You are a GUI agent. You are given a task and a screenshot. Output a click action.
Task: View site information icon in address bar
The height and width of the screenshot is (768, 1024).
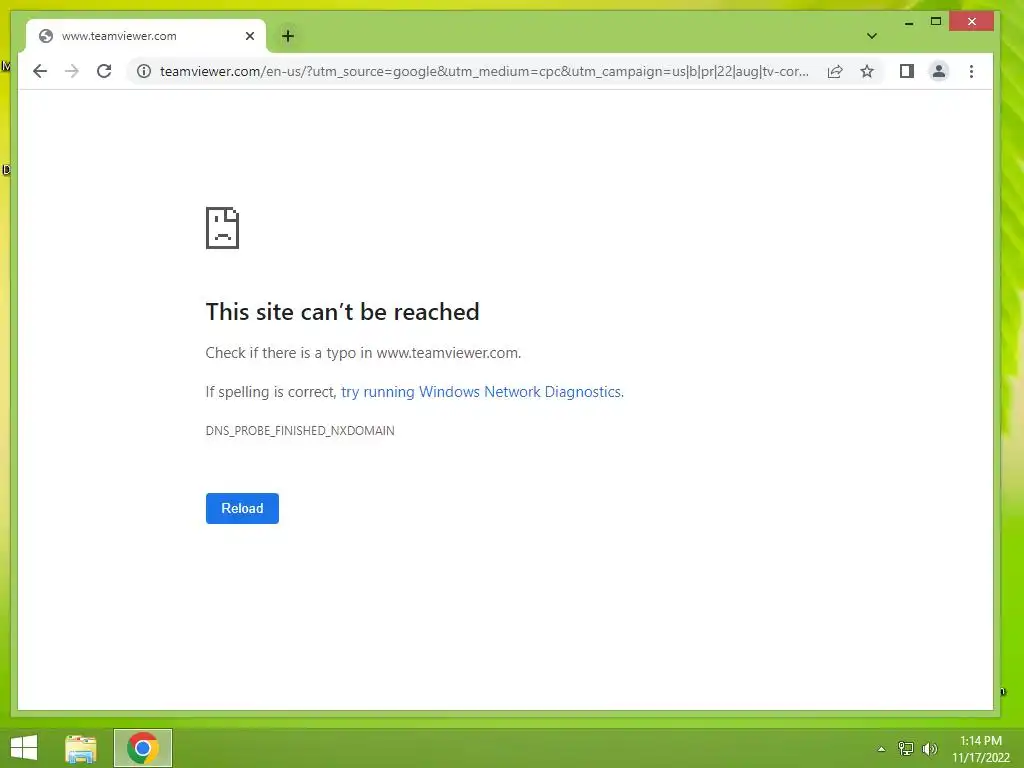pos(144,71)
